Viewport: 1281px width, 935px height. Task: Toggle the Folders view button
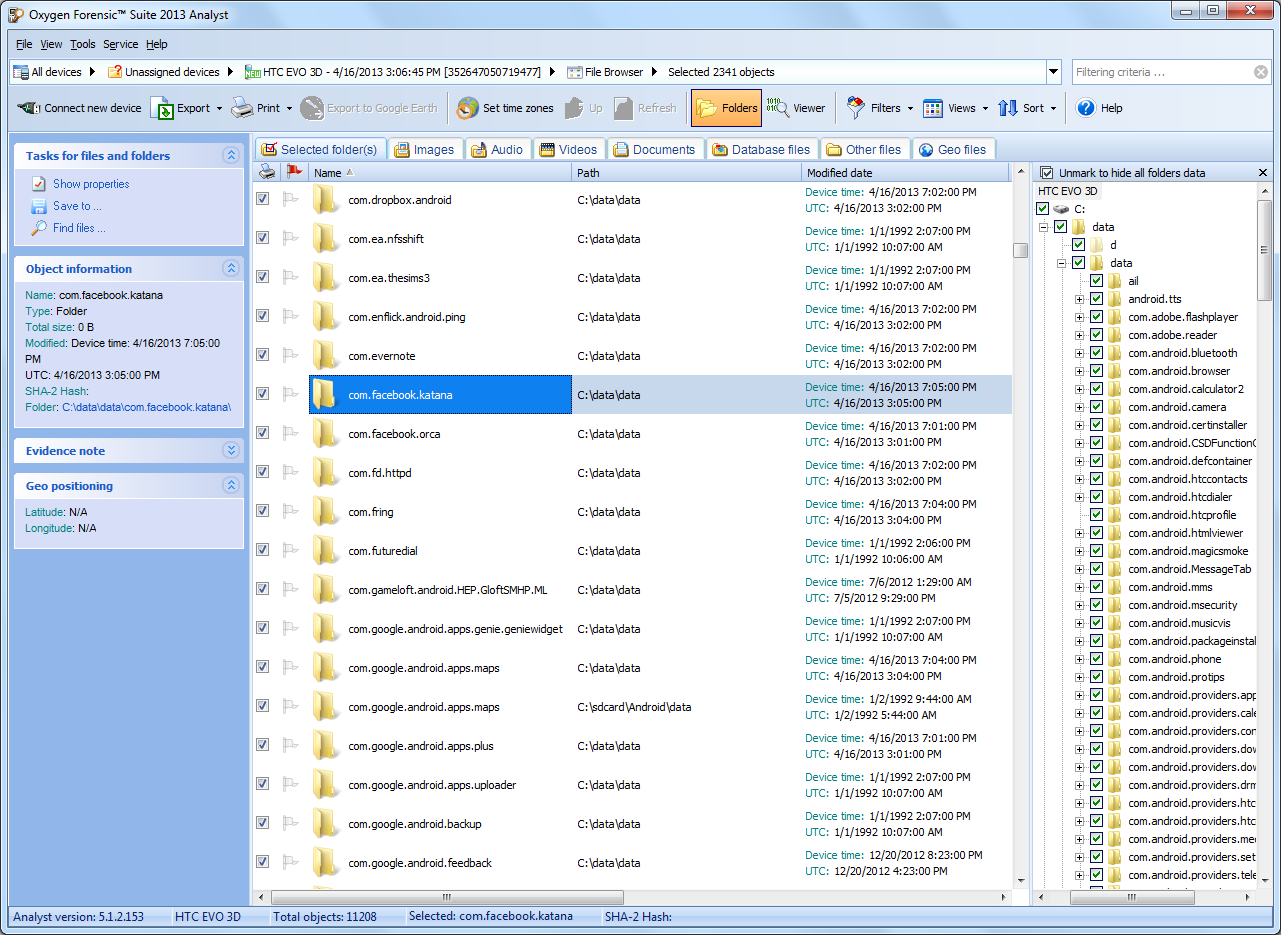click(726, 108)
